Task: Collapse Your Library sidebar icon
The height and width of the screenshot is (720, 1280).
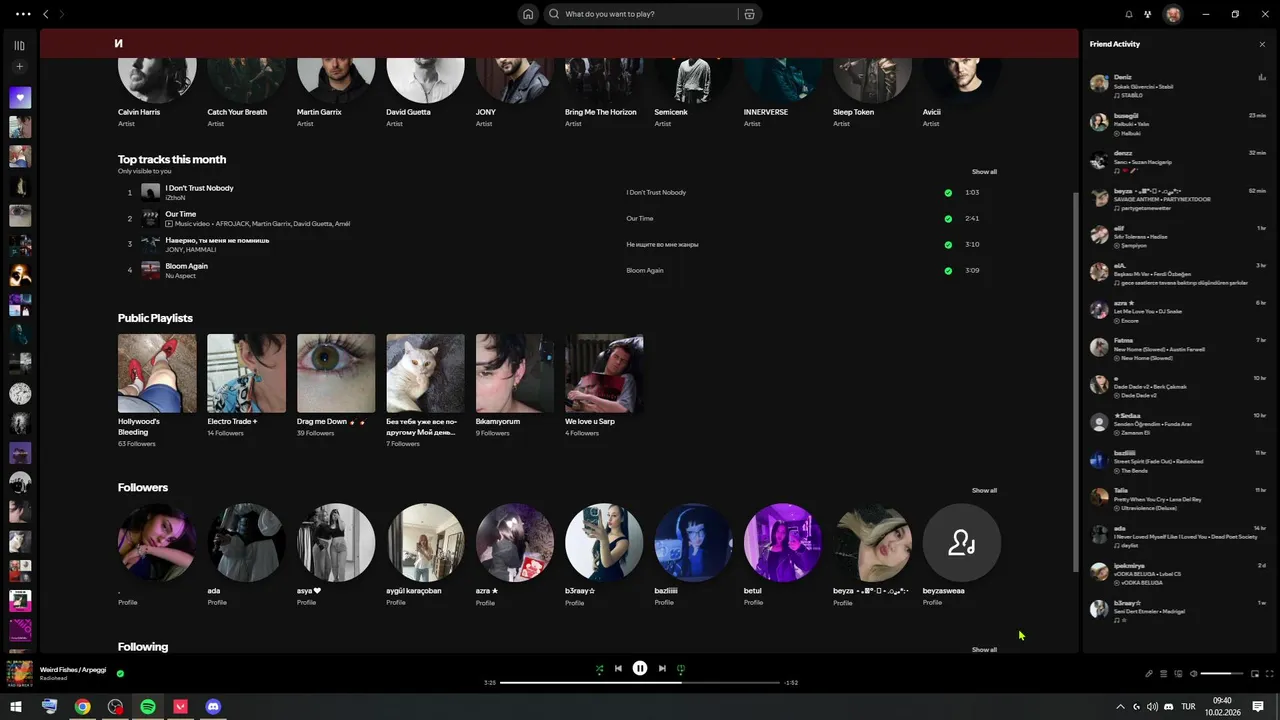Action: [19, 45]
